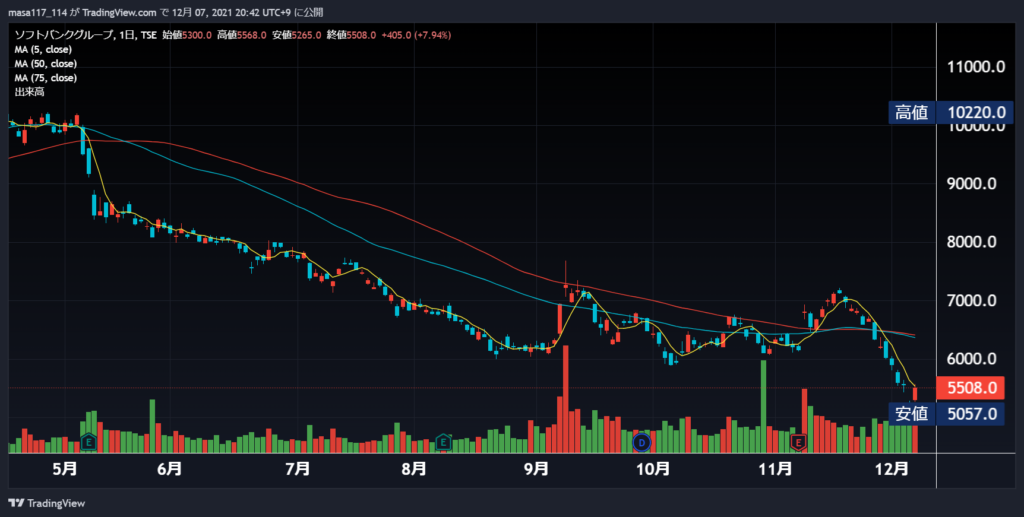Click the 5057.0 low price label
The width and height of the screenshot is (1024, 517).
click(x=972, y=413)
